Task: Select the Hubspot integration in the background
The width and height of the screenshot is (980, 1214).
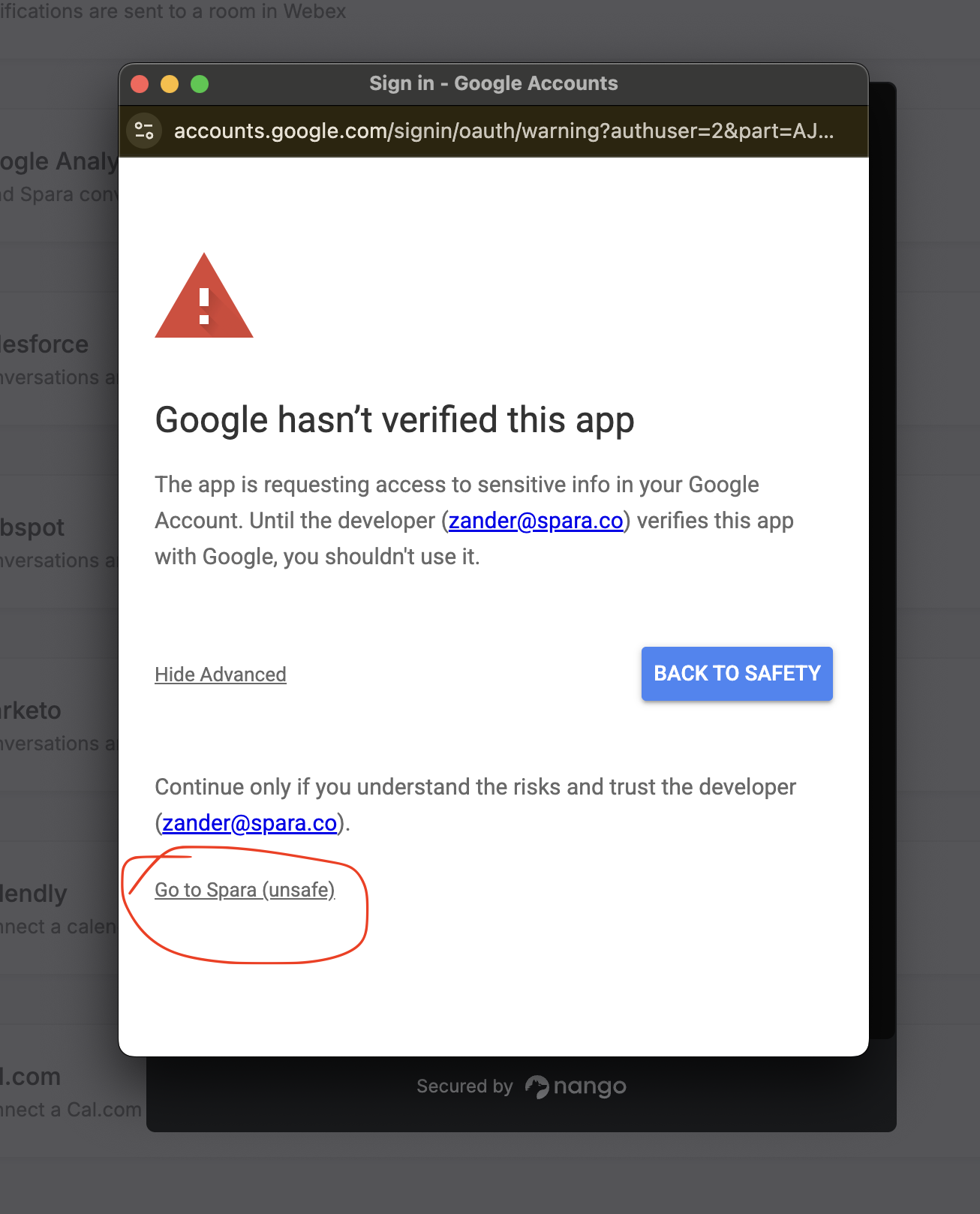Action: coord(33,527)
